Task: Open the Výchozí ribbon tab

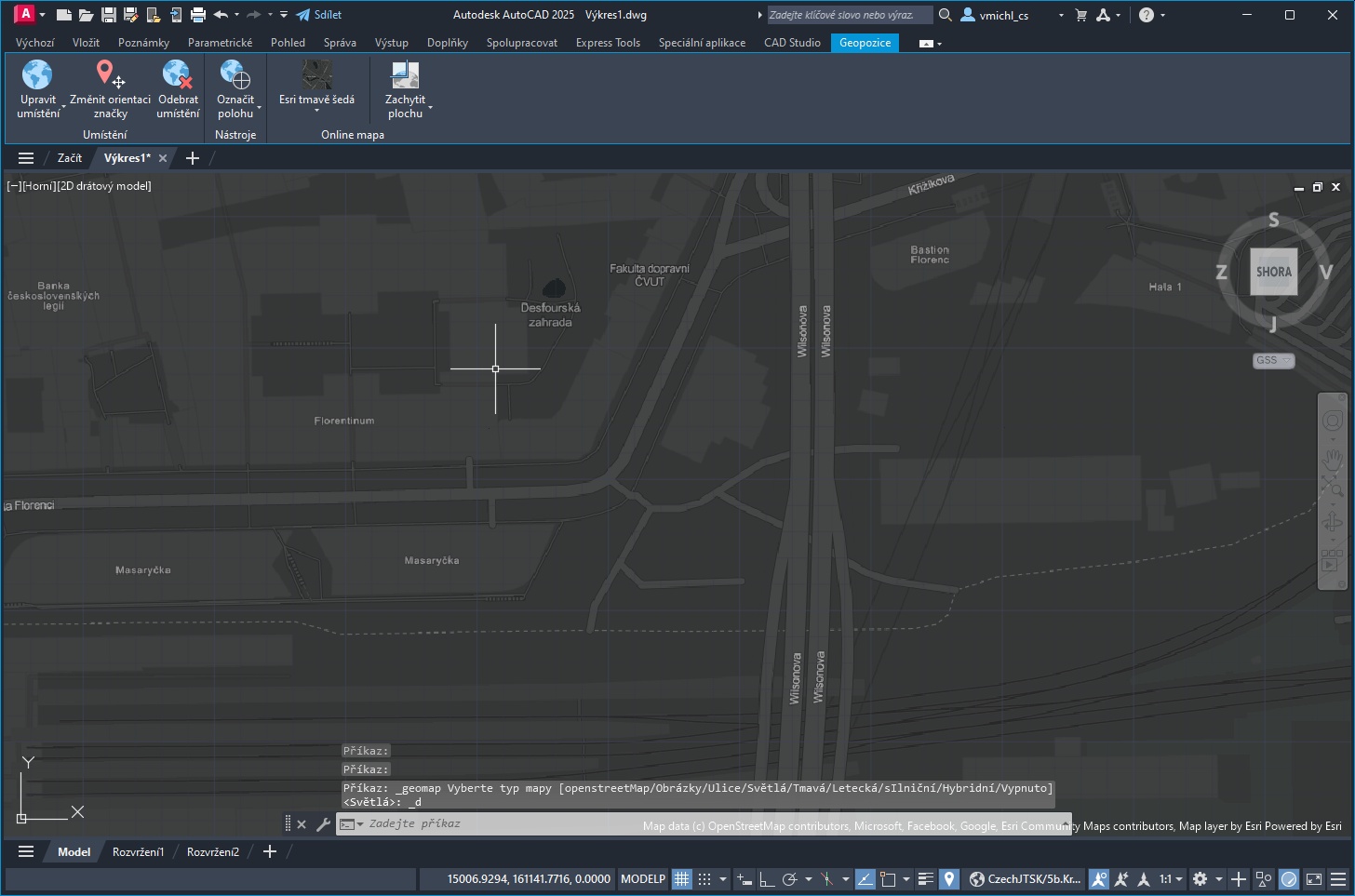Action: (x=34, y=43)
